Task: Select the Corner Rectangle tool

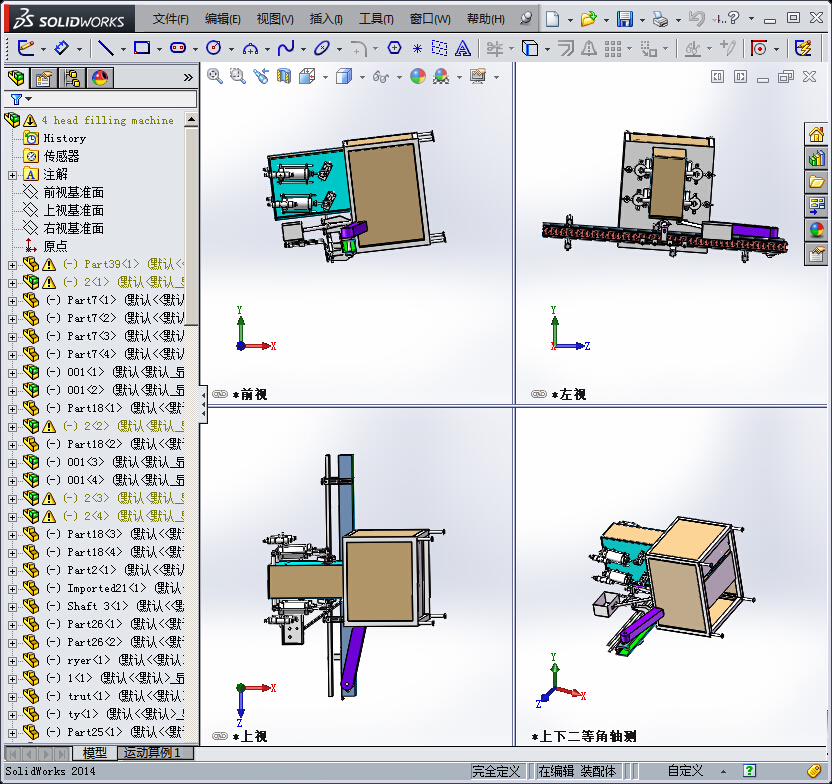Action: tap(142, 48)
